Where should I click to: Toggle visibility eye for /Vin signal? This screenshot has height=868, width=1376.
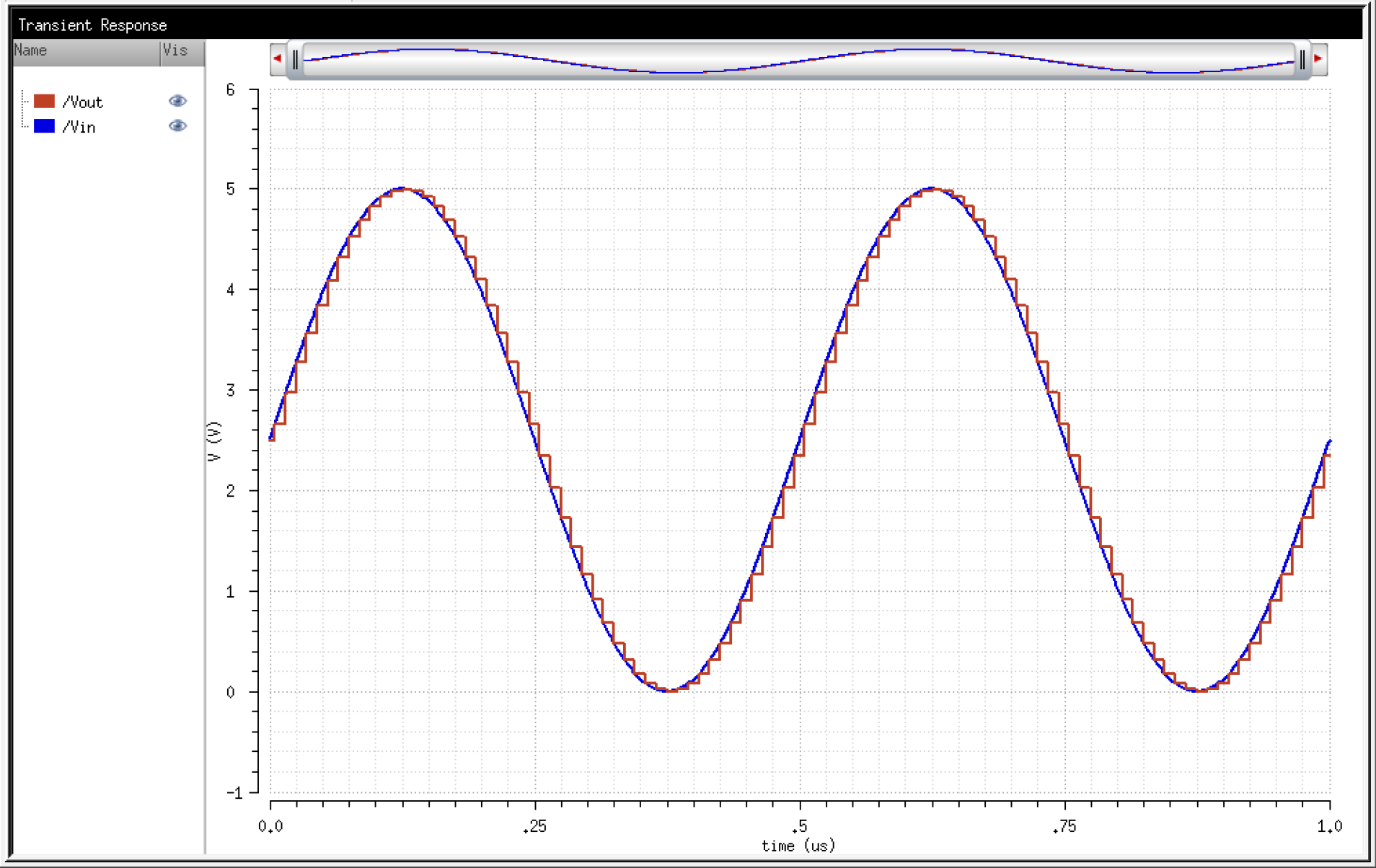(177, 126)
